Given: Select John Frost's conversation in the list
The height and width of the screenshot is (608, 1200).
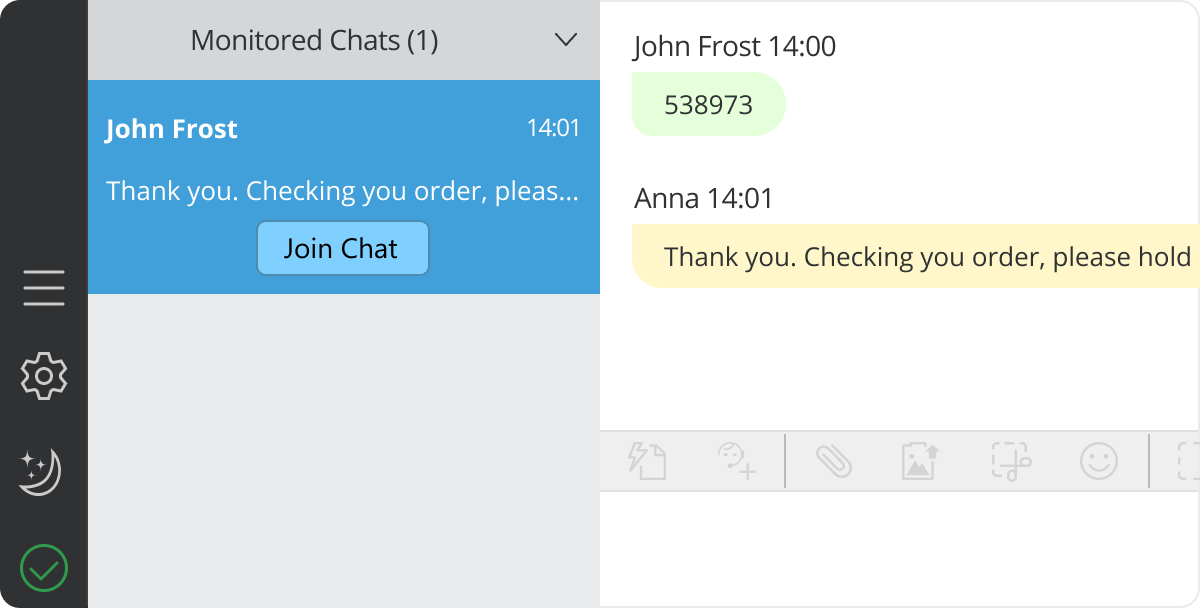Looking at the screenshot, I should tap(343, 128).
